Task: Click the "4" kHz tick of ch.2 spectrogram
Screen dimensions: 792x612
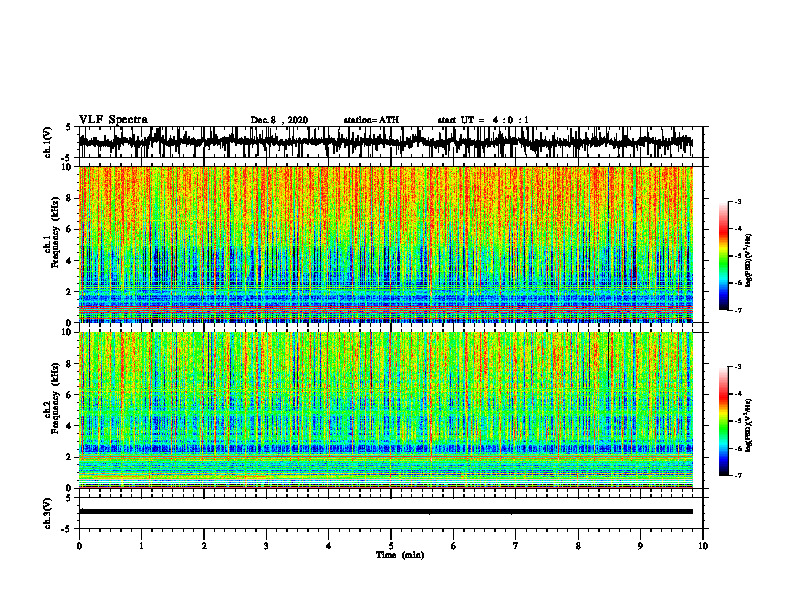Action: click(x=70, y=426)
